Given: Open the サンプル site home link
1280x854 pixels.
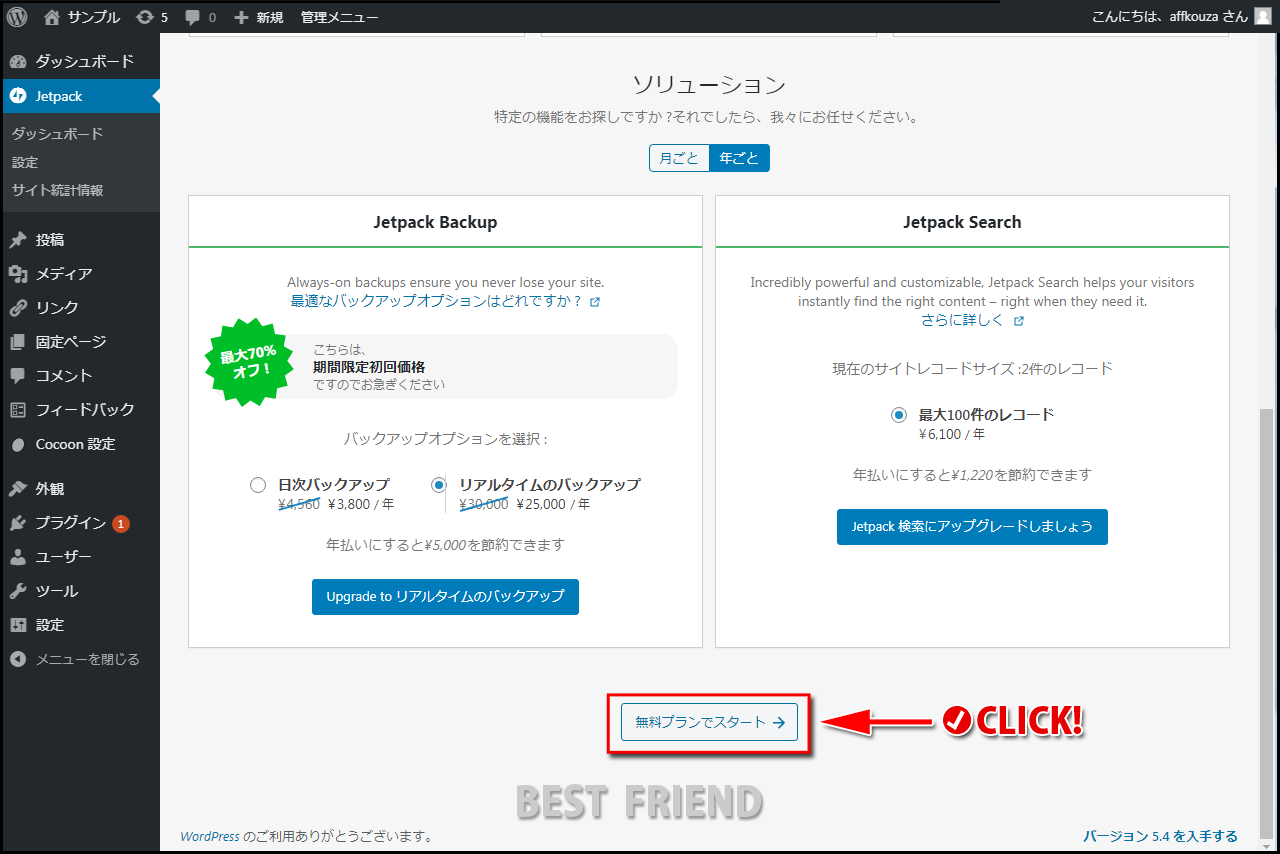Looking at the screenshot, I should (82, 17).
